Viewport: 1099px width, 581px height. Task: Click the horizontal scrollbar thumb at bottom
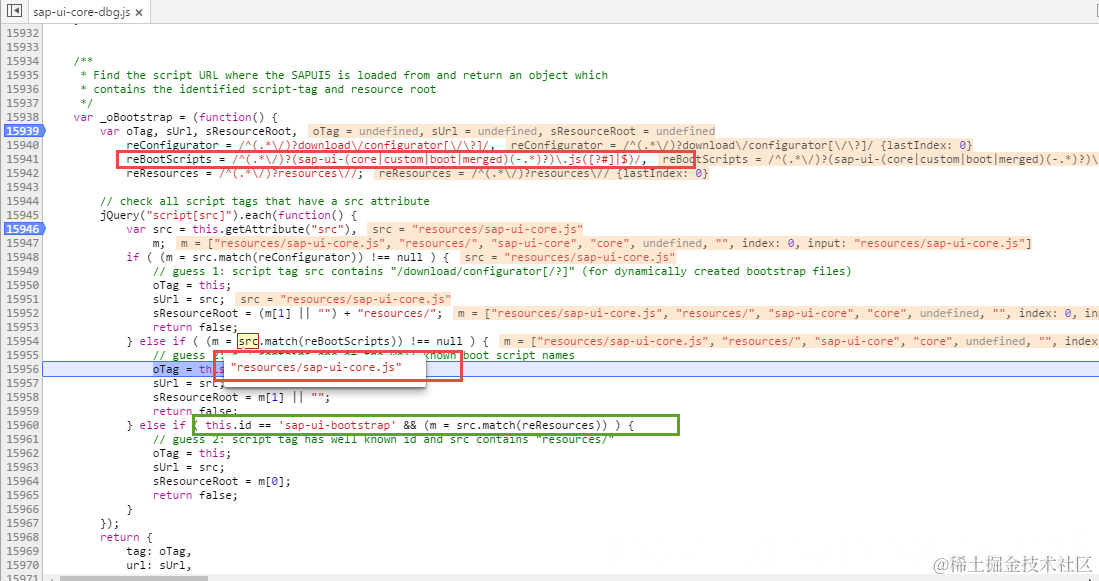click(x=134, y=578)
